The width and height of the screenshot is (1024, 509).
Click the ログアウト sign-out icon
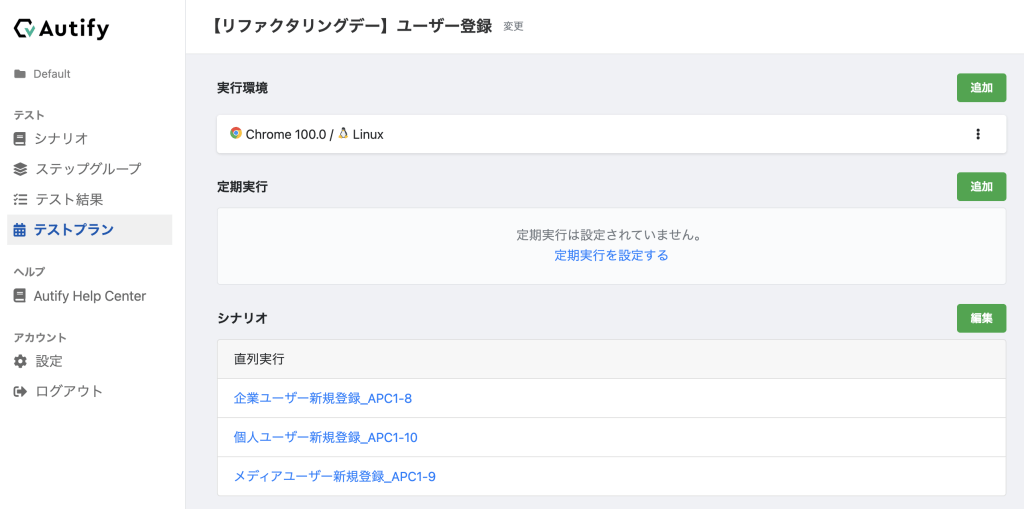coord(20,392)
